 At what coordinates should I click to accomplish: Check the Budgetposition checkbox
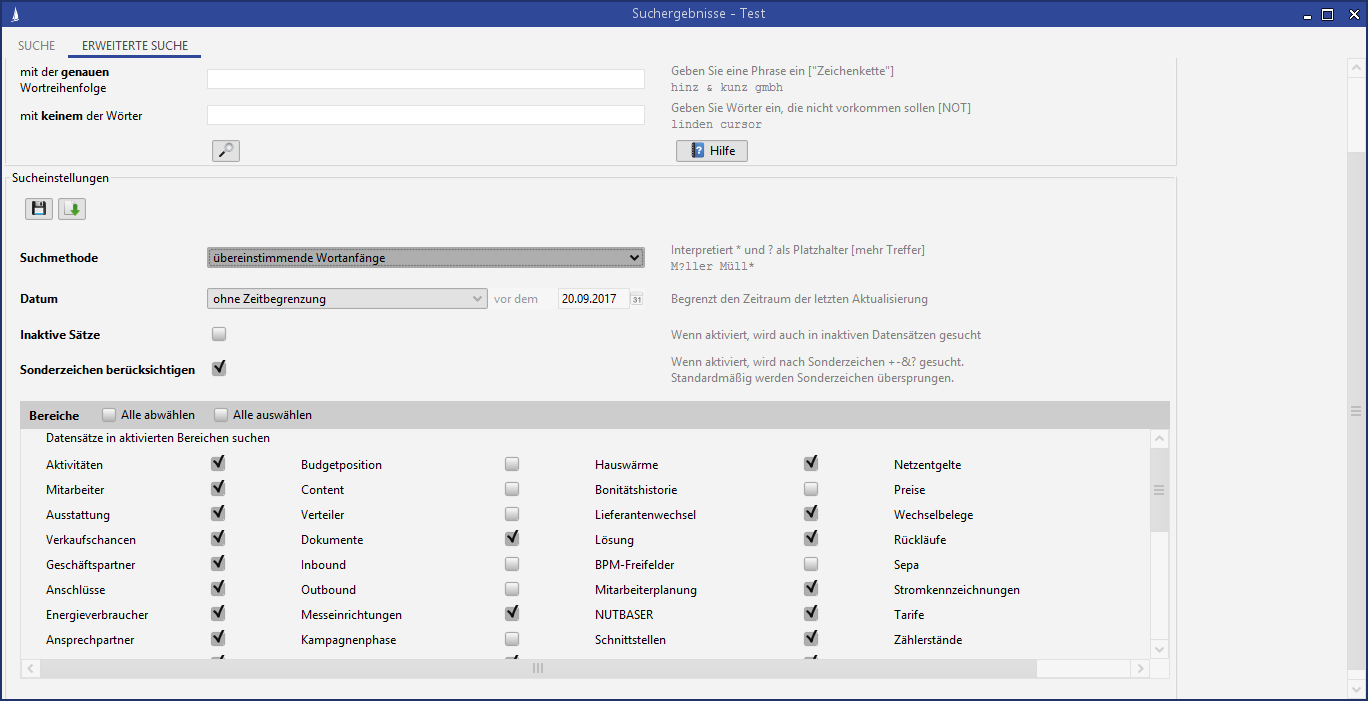[x=512, y=464]
